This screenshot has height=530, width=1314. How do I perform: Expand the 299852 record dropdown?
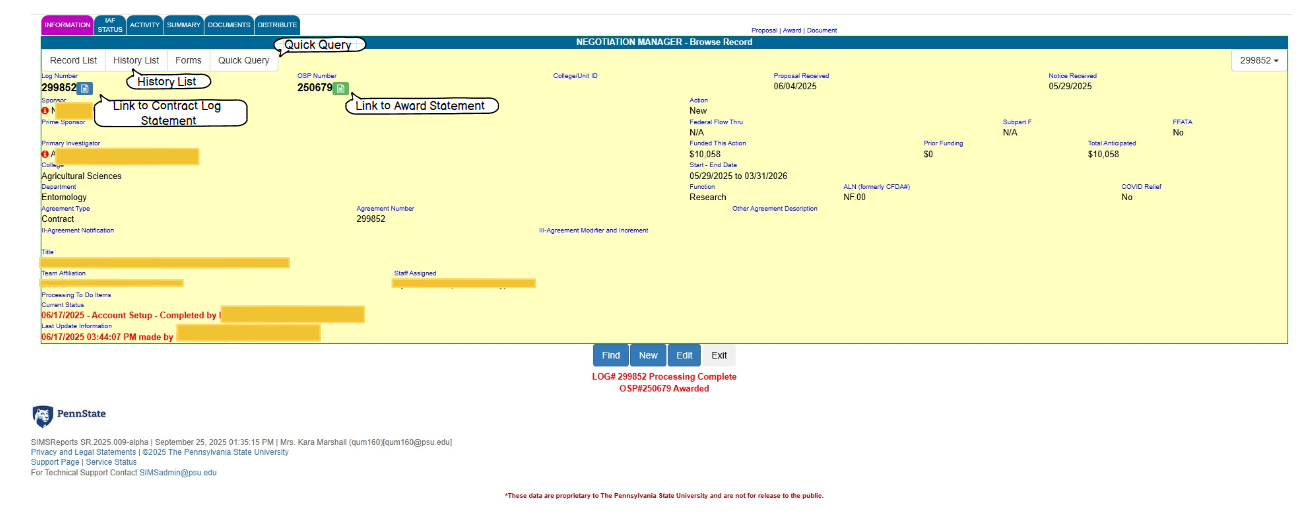(1259, 60)
